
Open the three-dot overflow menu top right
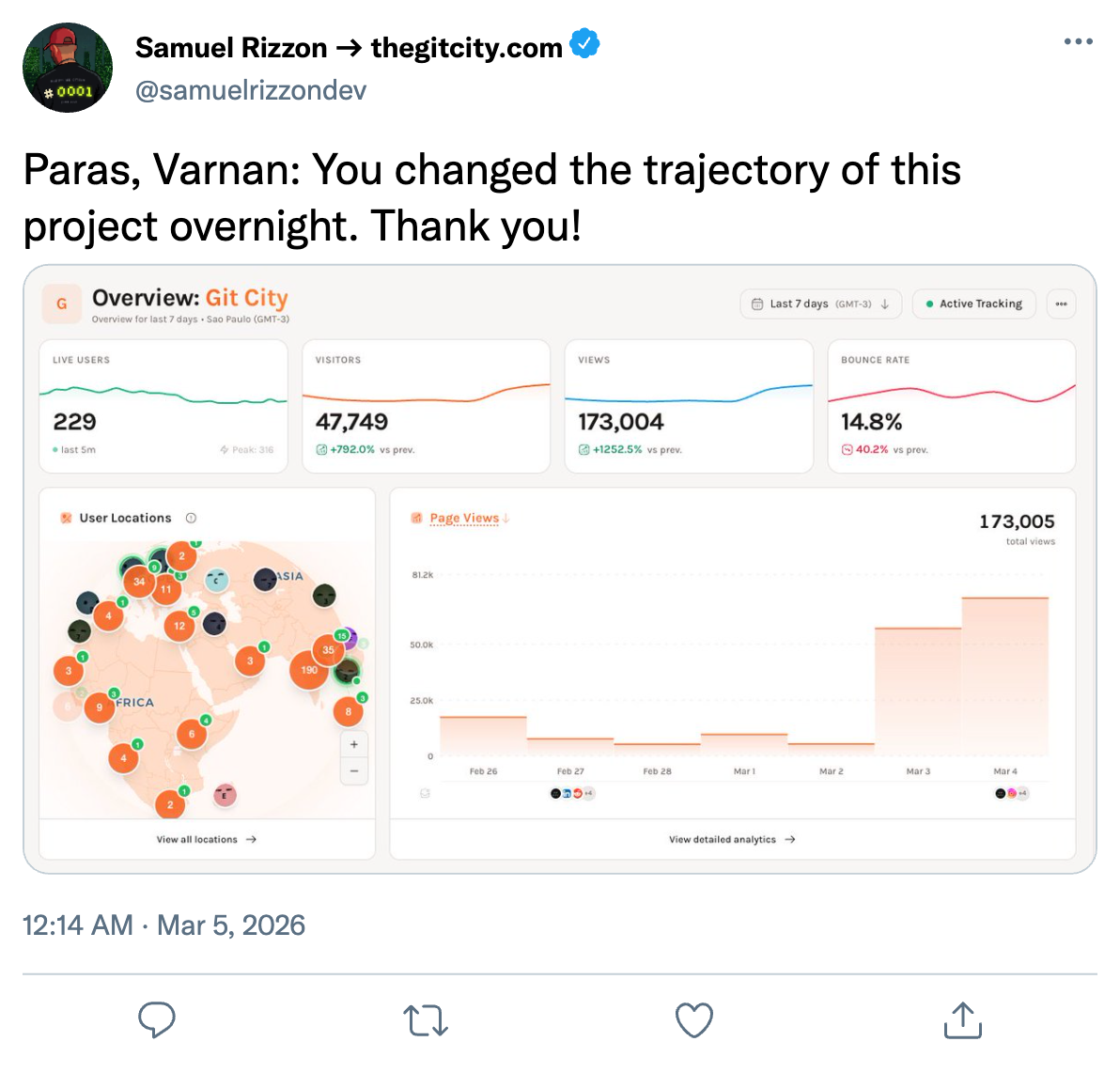[x=1062, y=303]
